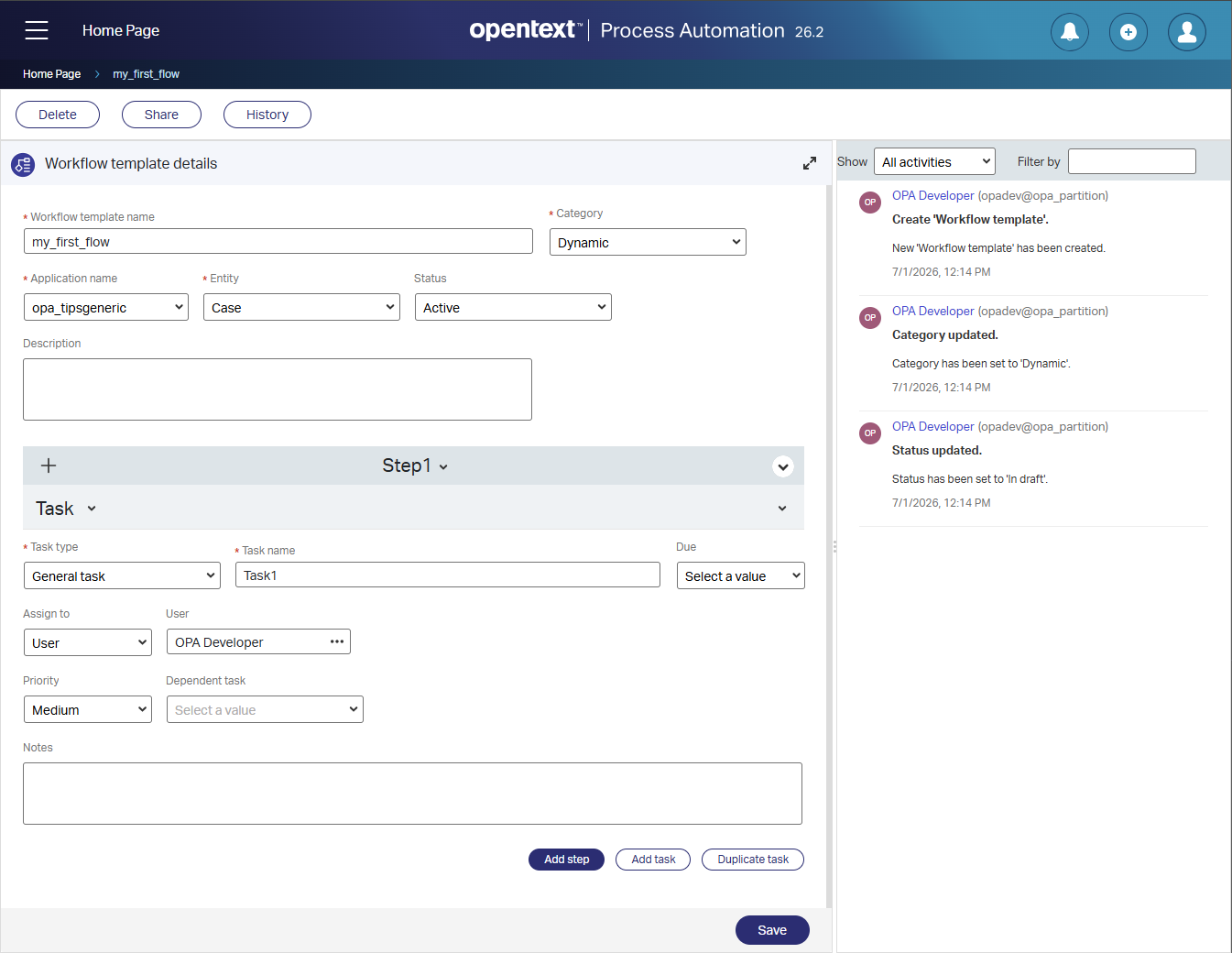1232x953 pixels.
Task: Open the Category dropdown
Action: [648, 242]
